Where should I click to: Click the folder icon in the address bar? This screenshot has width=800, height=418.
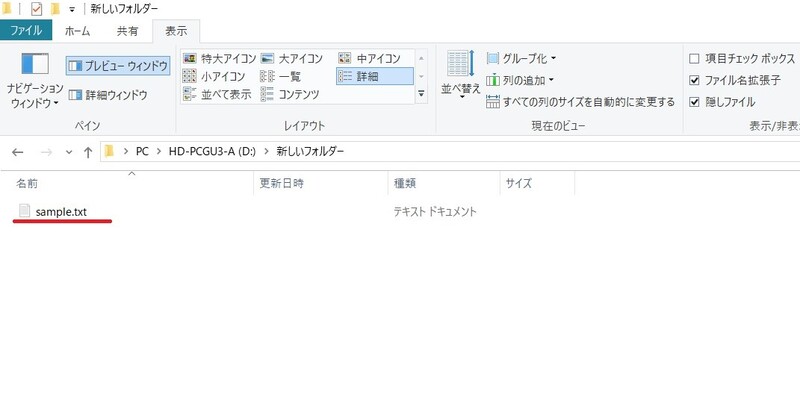click(x=109, y=151)
